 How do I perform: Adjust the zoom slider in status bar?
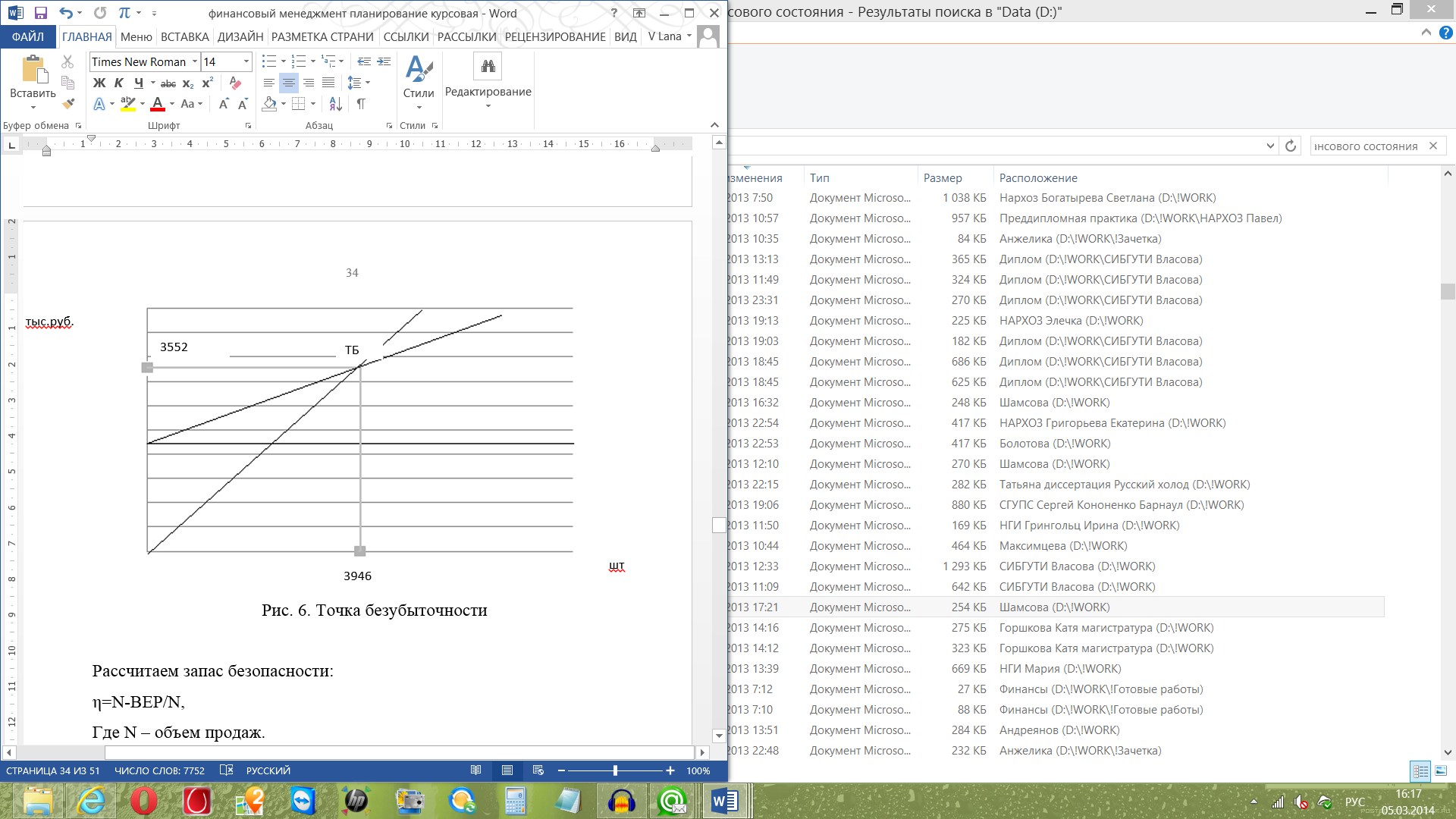(615, 770)
